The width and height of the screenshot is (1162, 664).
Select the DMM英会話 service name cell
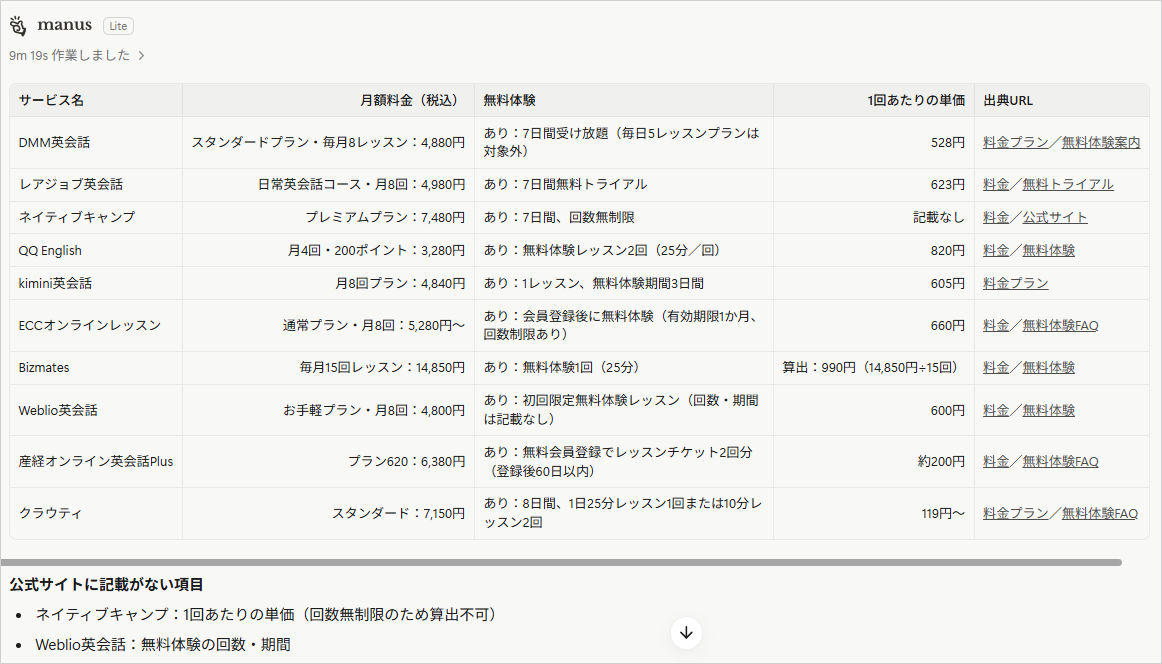point(96,142)
